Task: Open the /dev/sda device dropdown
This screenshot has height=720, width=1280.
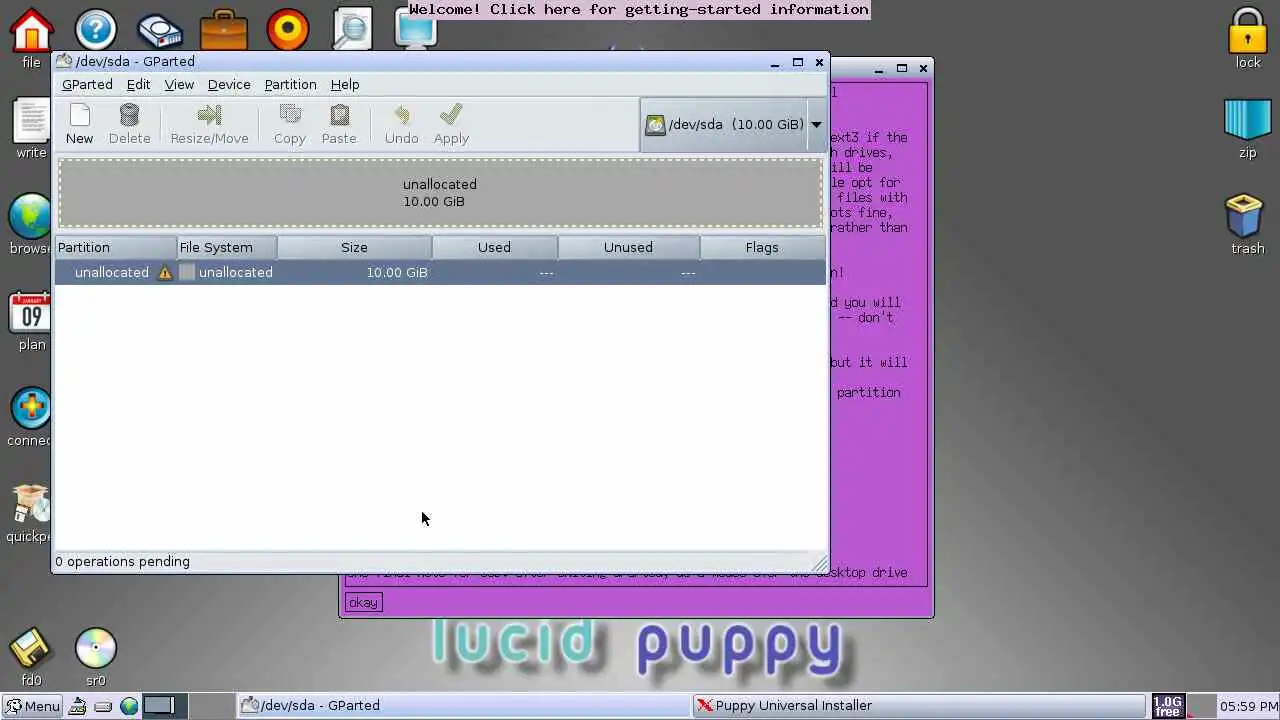Action: [734, 125]
